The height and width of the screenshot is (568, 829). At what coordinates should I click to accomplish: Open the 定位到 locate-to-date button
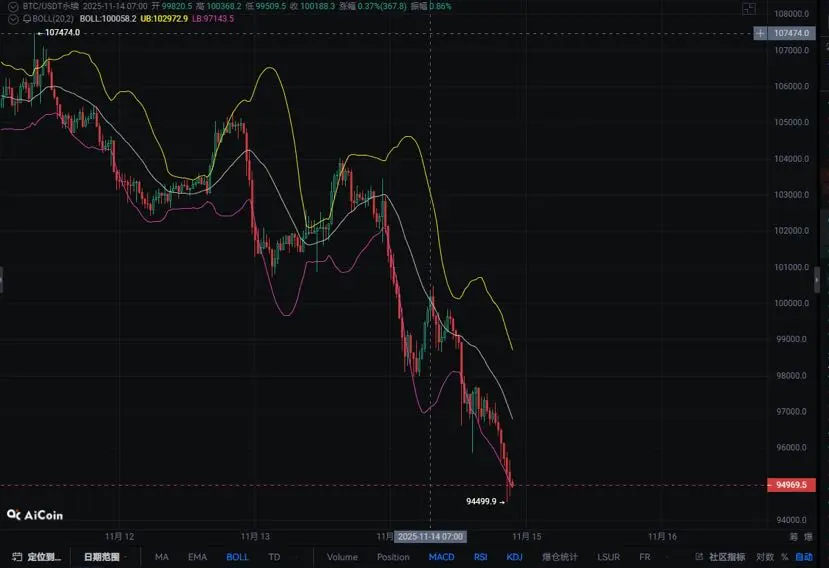point(37,557)
